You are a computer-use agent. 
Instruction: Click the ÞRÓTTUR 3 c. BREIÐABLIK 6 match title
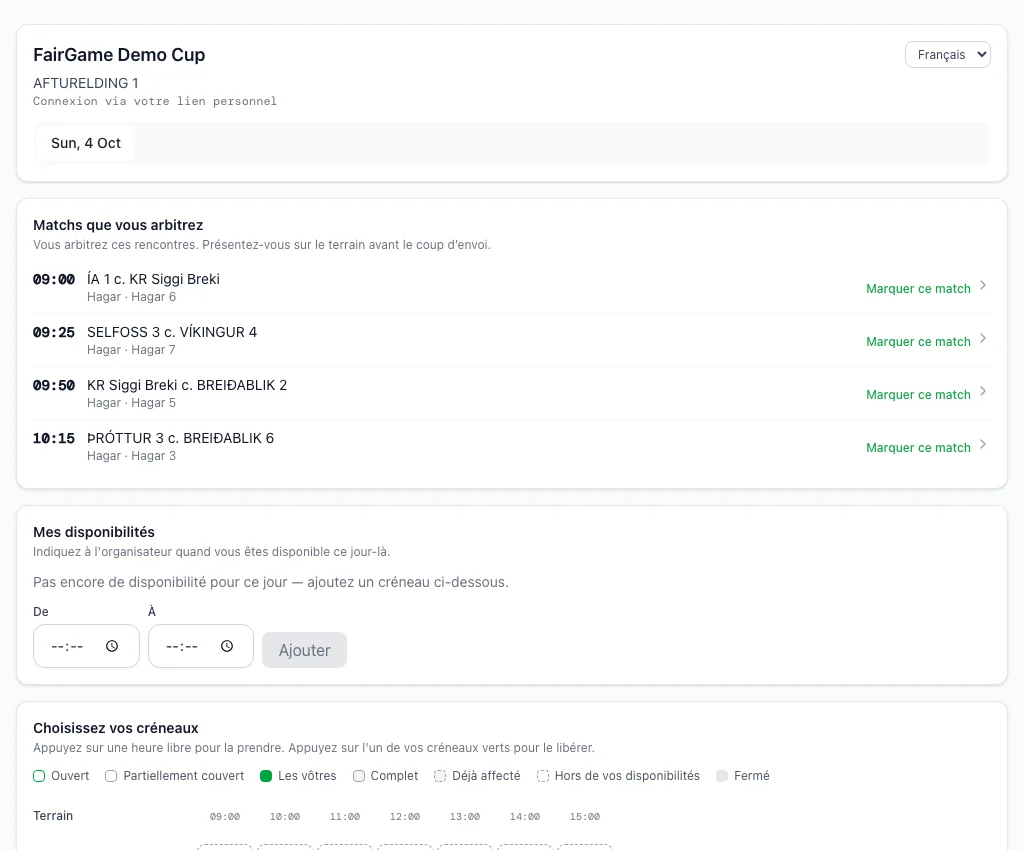point(180,438)
